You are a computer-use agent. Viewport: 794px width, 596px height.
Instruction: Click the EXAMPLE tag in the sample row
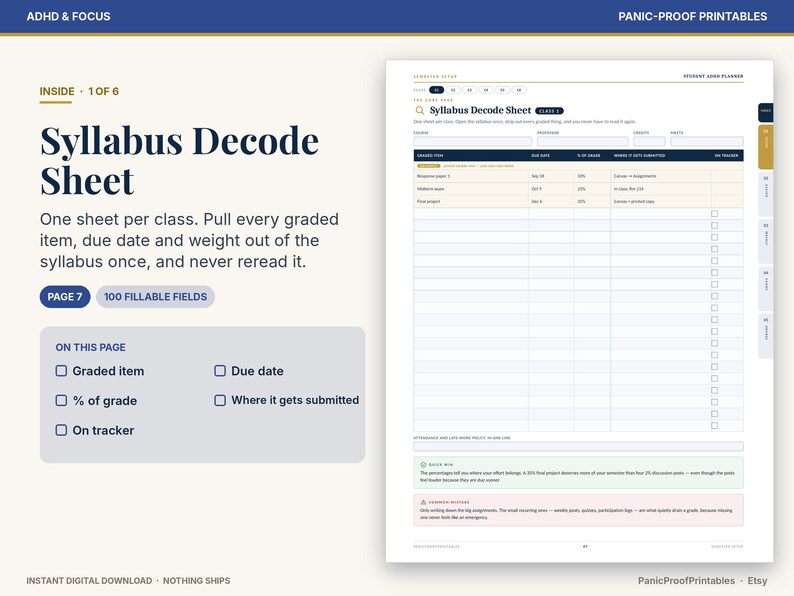coord(428,166)
